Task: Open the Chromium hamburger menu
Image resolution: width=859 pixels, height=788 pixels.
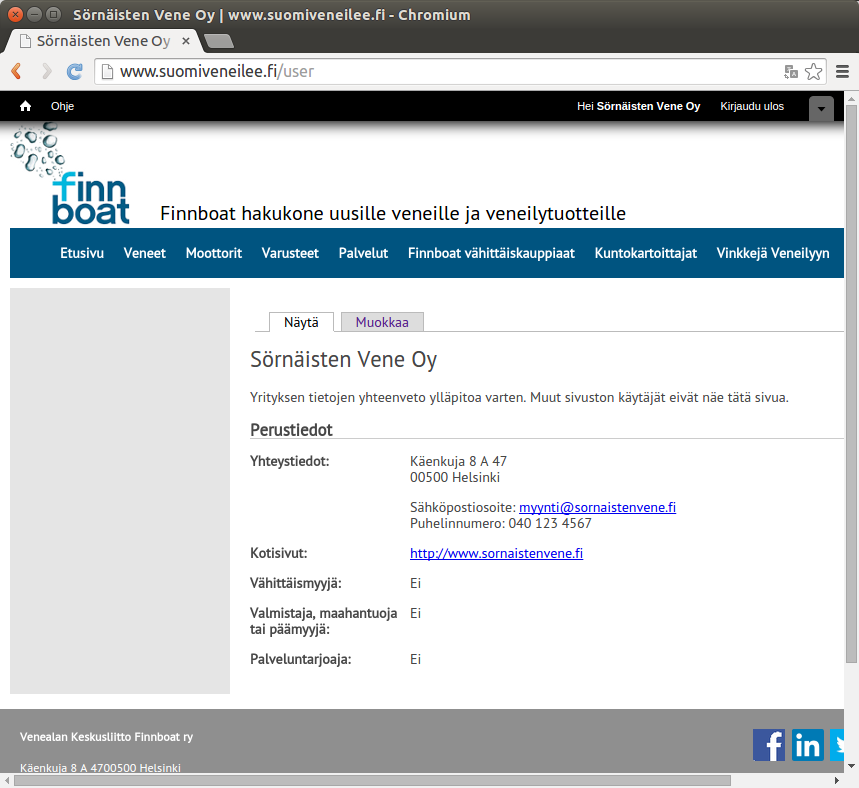Action: [842, 72]
